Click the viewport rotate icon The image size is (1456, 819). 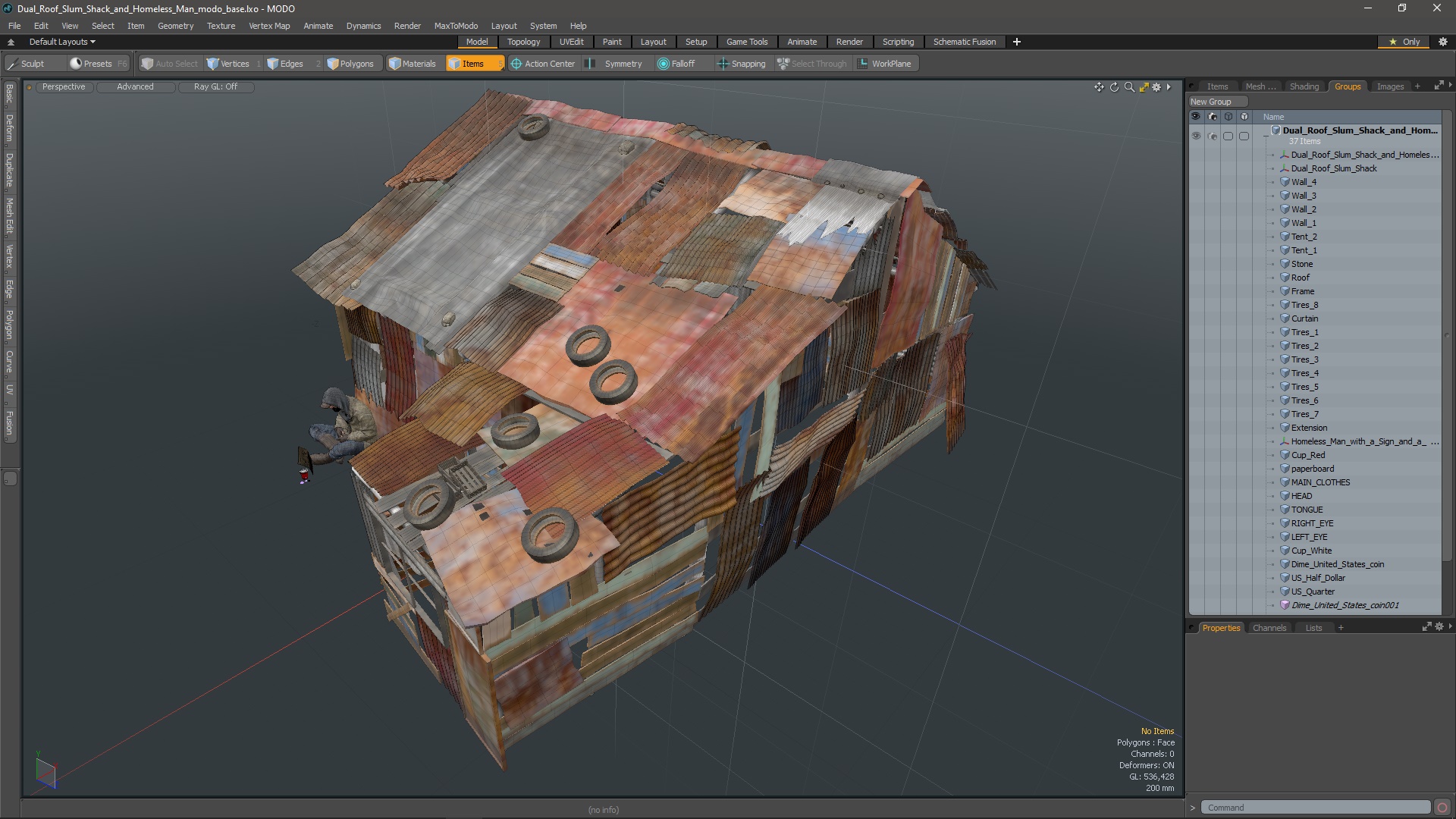pos(1114,87)
